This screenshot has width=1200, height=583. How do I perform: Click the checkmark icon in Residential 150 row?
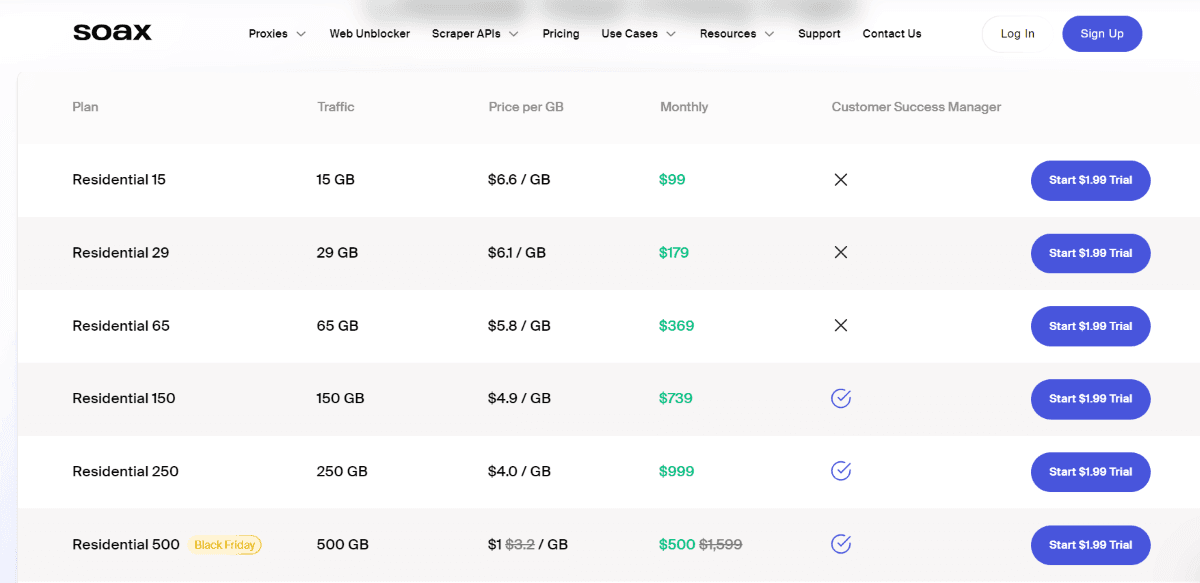pyautogui.click(x=841, y=398)
